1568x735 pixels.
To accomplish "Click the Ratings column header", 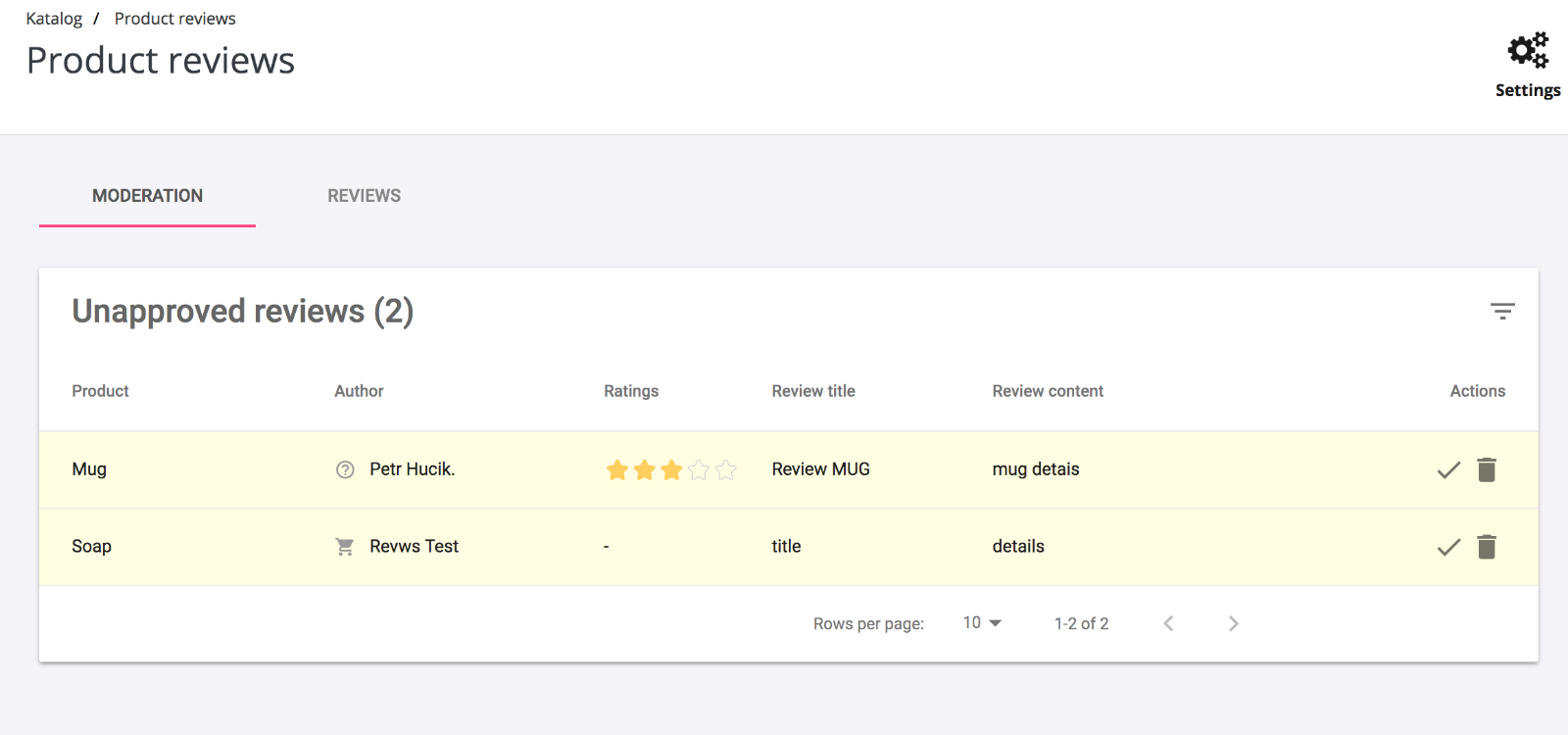I will (x=631, y=391).
